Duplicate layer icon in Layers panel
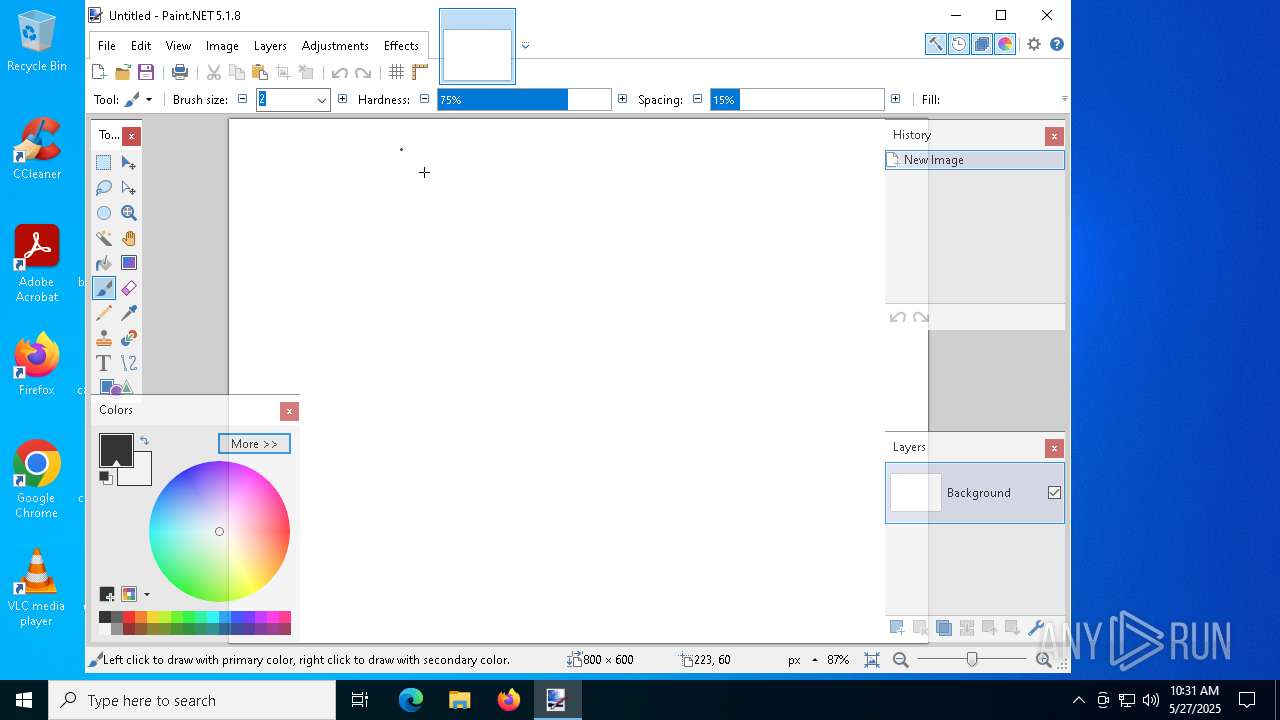1280x720 pixels. coord(943,628)
